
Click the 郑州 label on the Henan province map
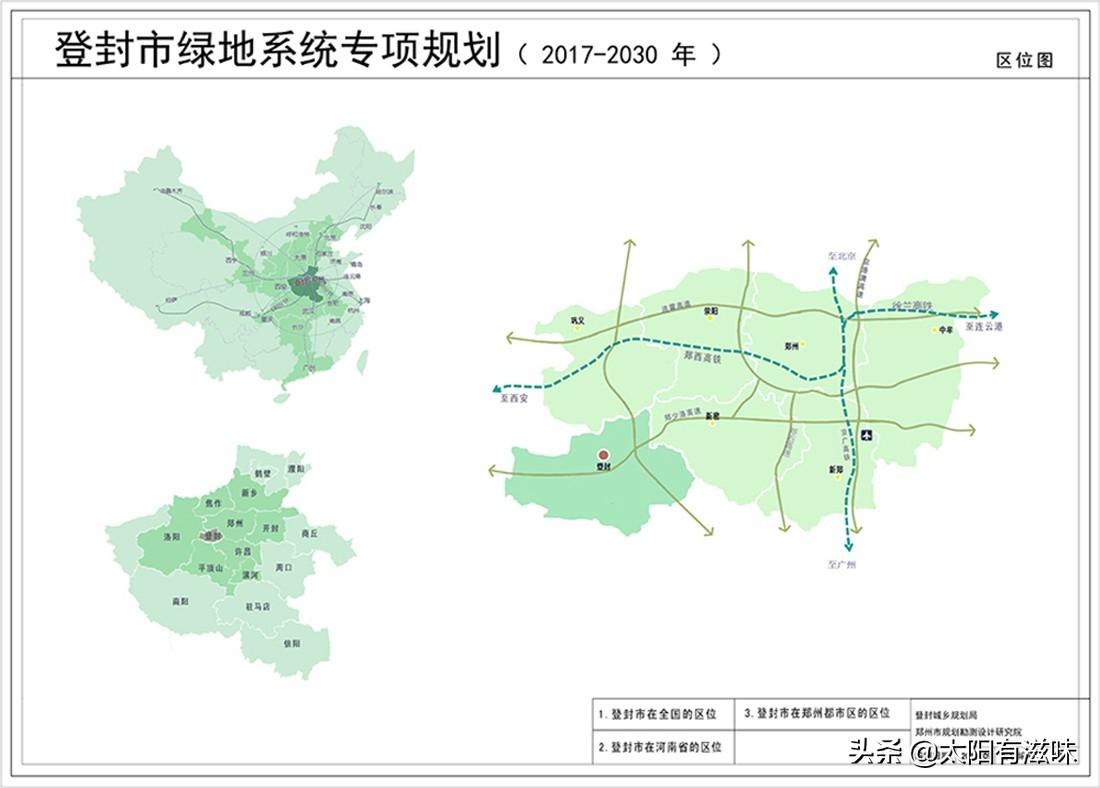[x=235, y=523]
